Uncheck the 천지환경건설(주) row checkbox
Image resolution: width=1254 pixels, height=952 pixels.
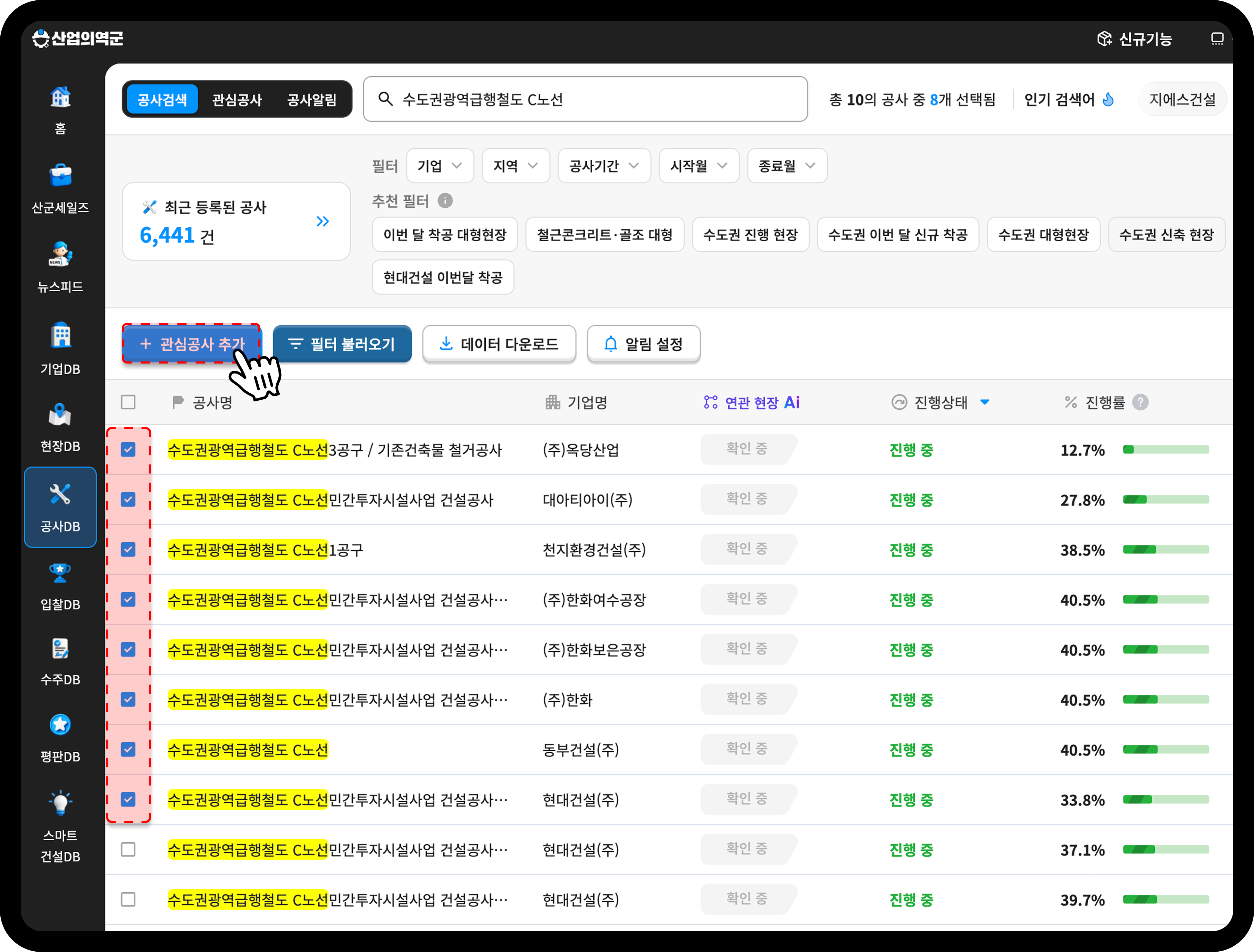point(128,549)
